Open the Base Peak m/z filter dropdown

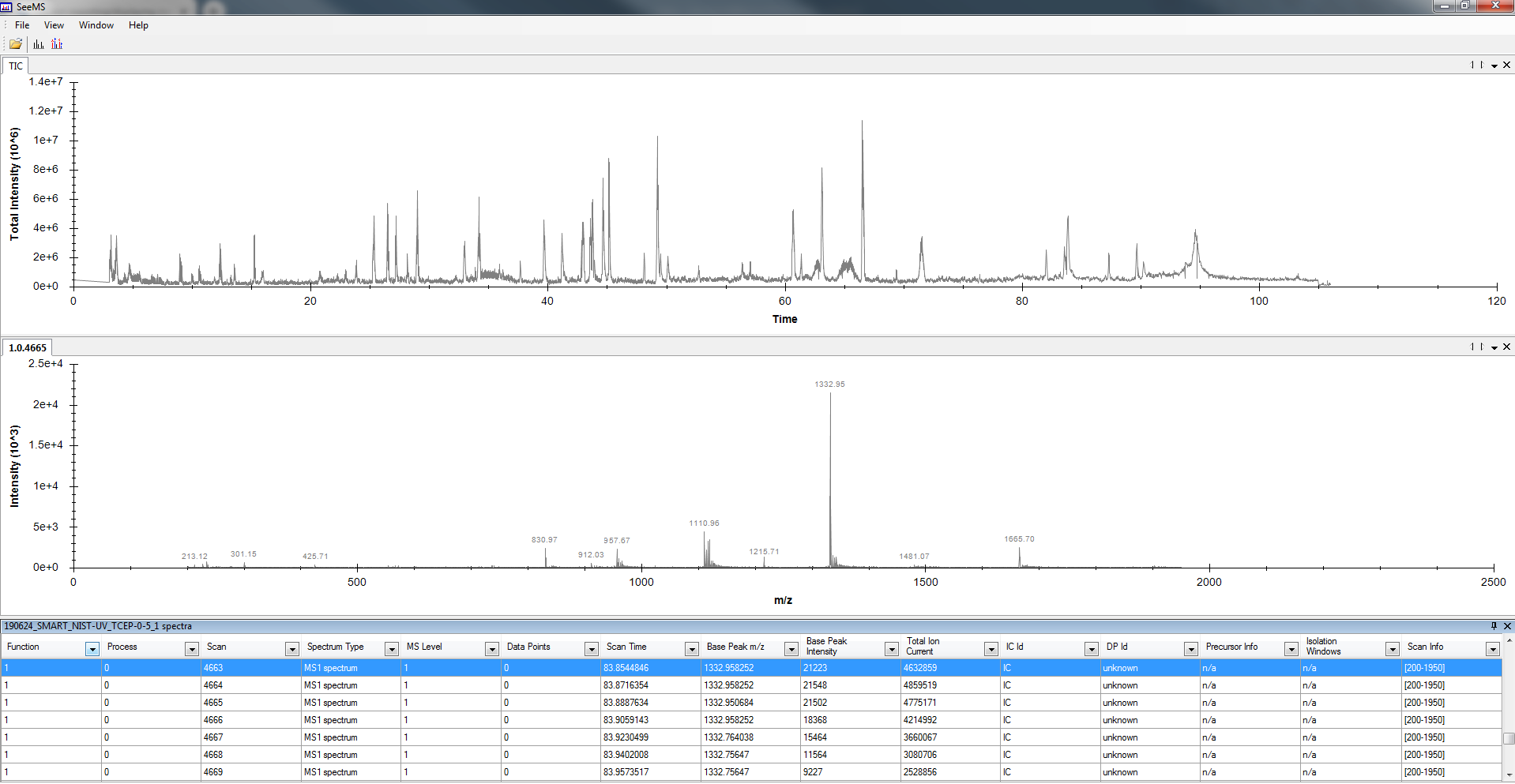(791, 649)
